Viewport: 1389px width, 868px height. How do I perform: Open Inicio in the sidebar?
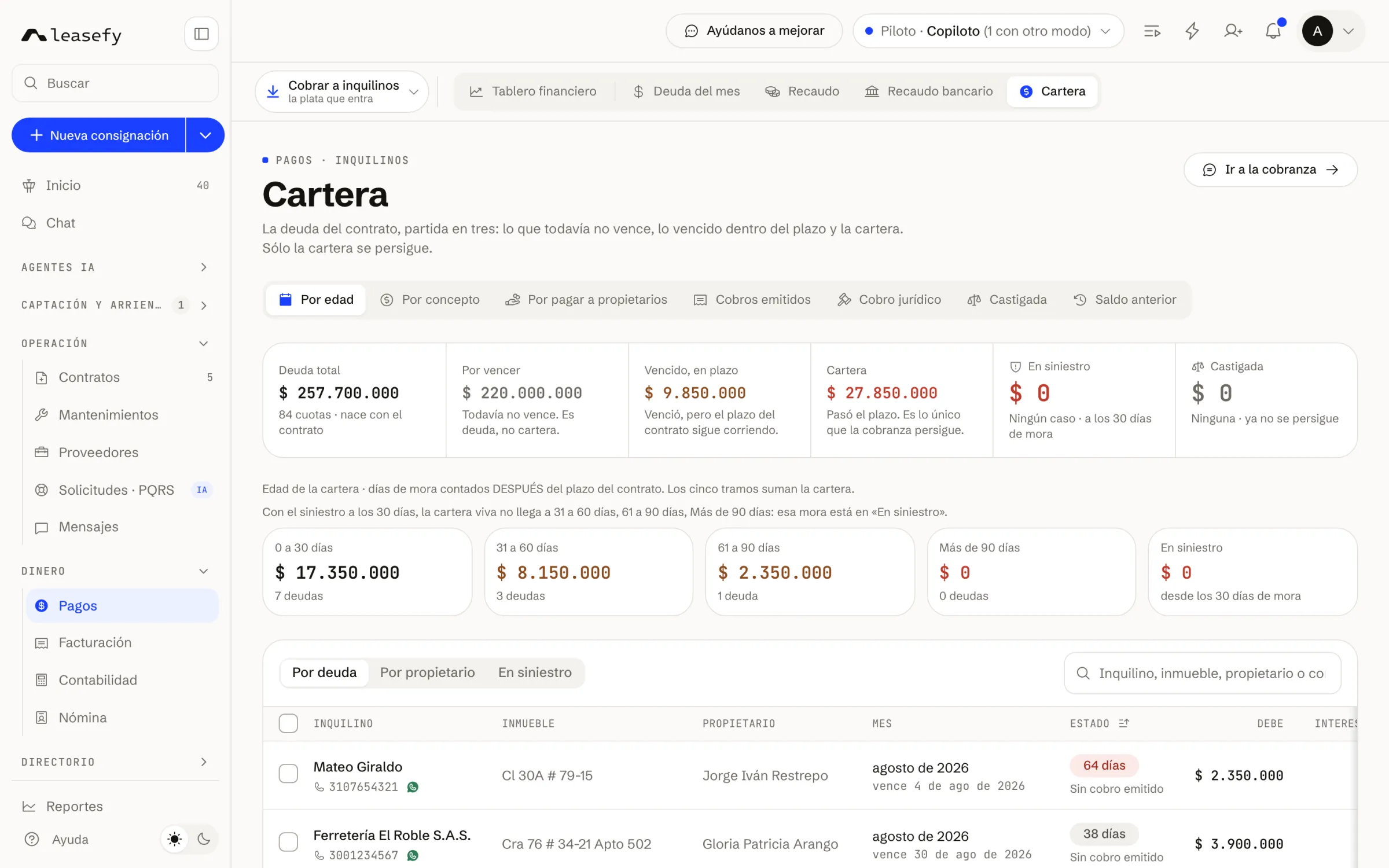pos(115,185)
